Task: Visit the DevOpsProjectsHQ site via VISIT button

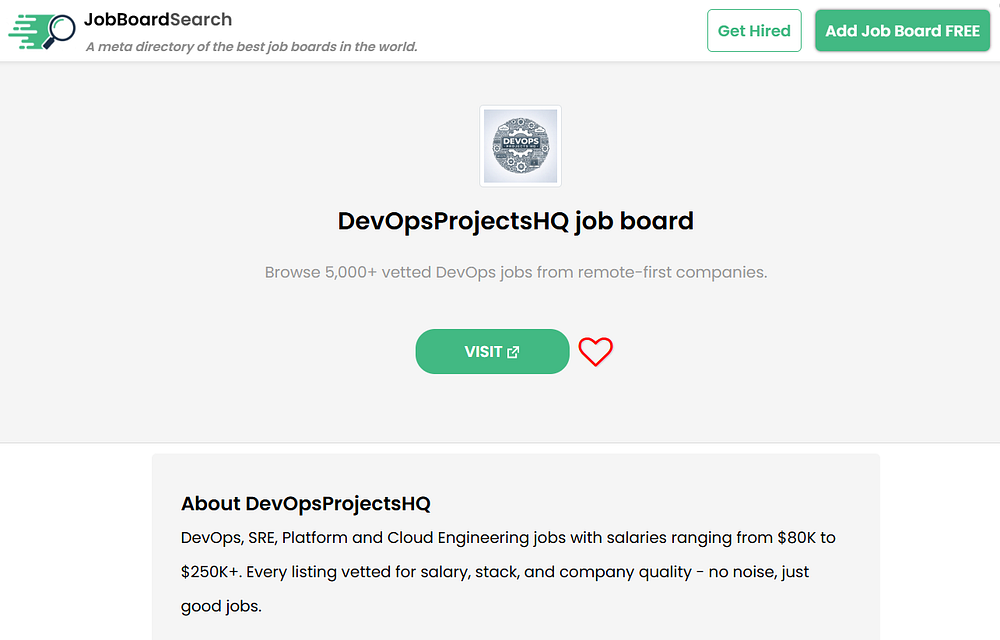Action: pyautogui.click(x=483, y=352)
